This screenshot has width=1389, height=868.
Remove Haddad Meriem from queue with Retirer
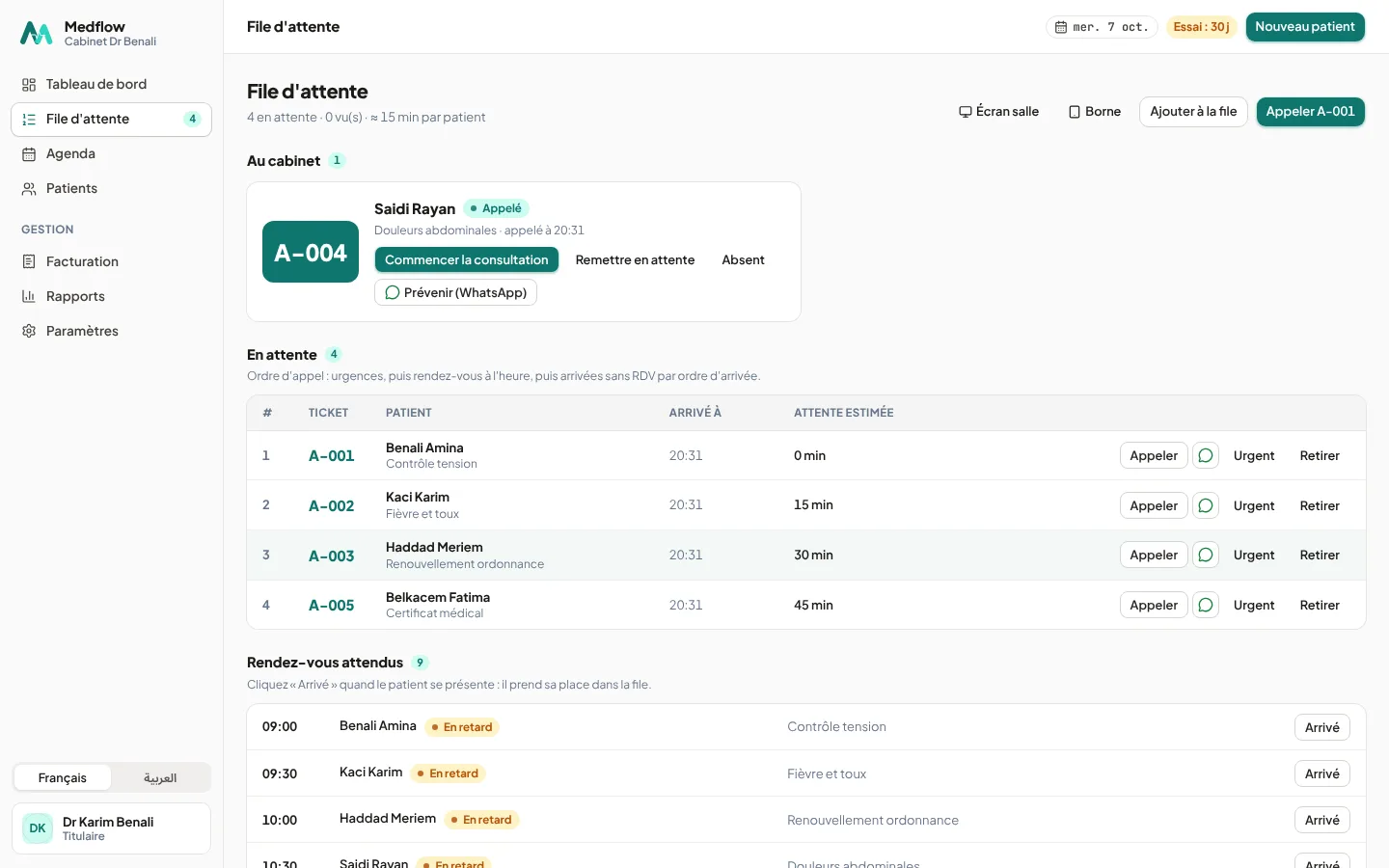(x=1320, y=555)
